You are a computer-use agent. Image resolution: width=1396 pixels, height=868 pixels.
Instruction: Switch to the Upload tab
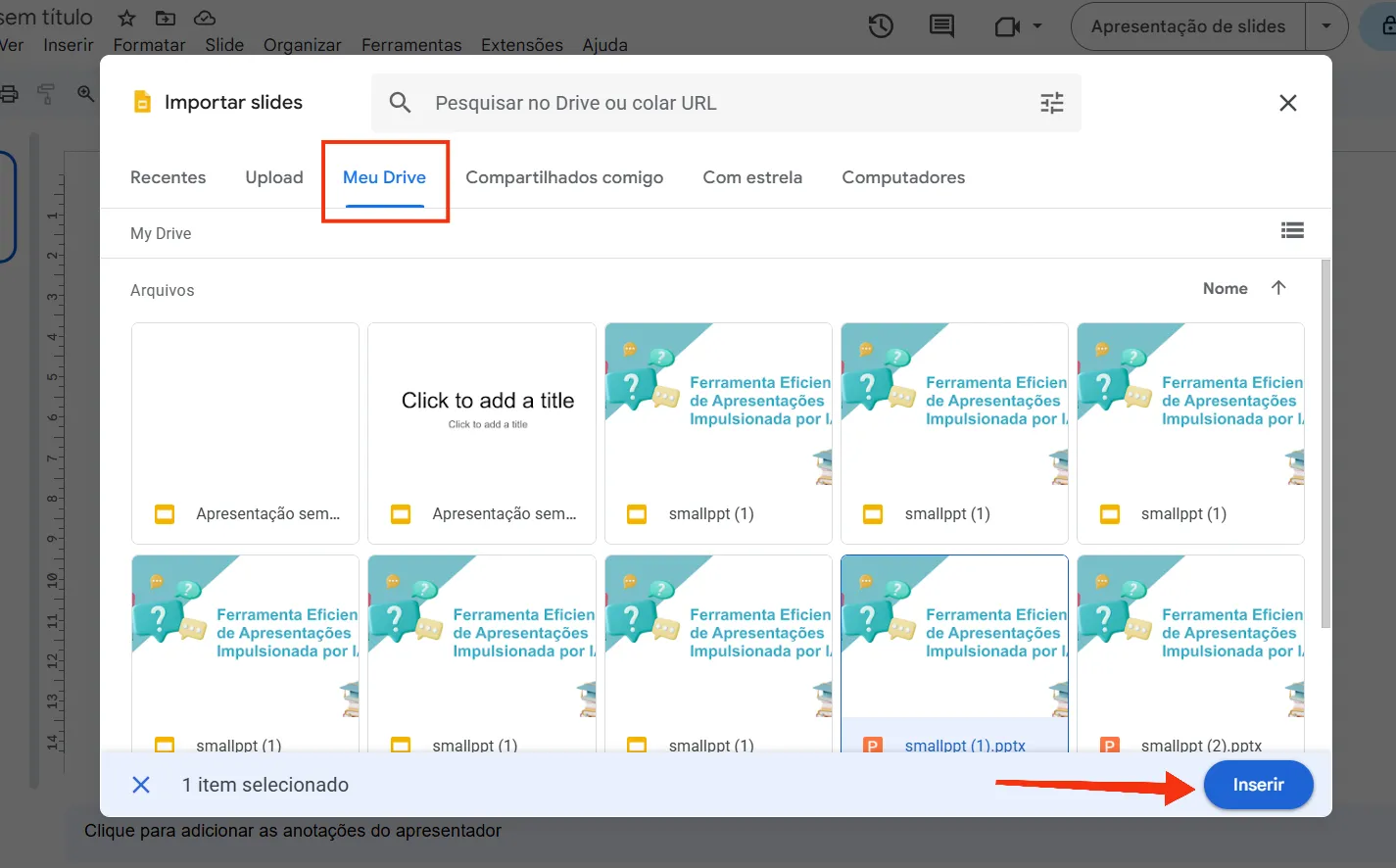point(273,177)
